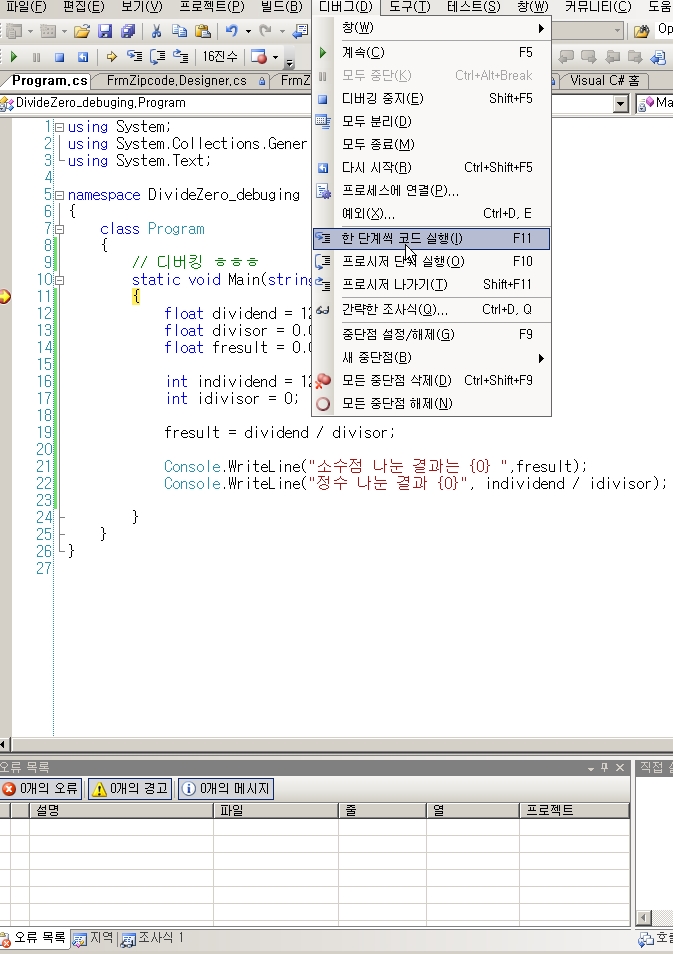Screen dimensions: 673x954
Task: Click the Step Into toolbar icon
Action: (134, 57)
